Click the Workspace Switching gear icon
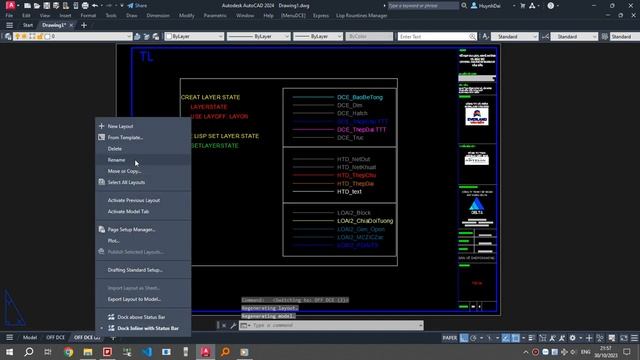 tap(573, 338)
